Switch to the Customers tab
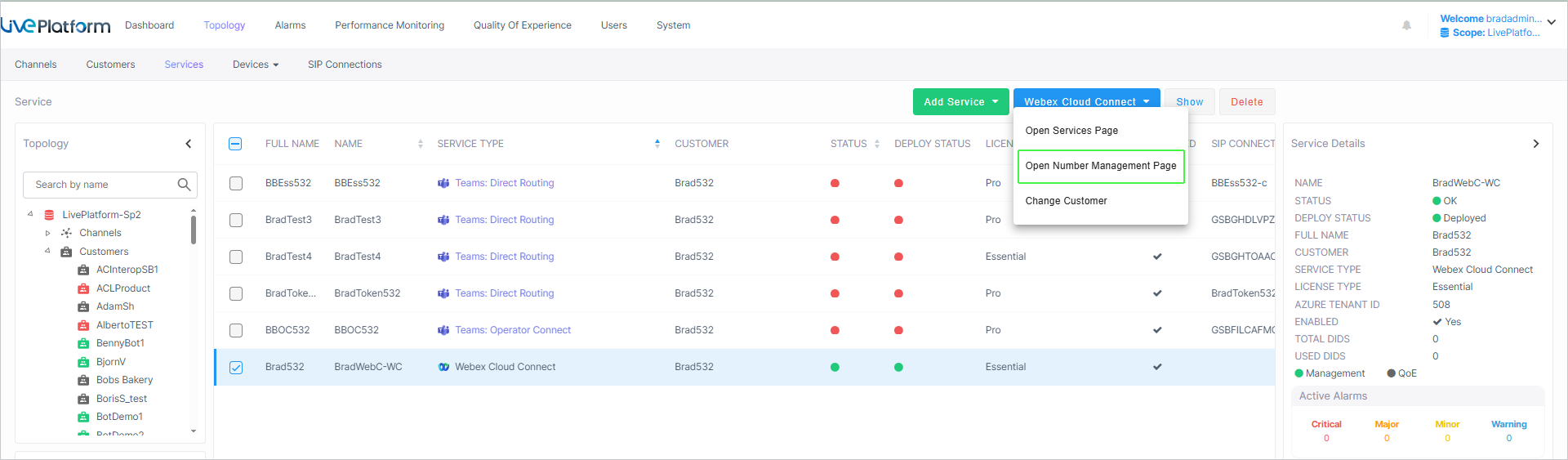The image size is (1568, 460). click(111, 65)
